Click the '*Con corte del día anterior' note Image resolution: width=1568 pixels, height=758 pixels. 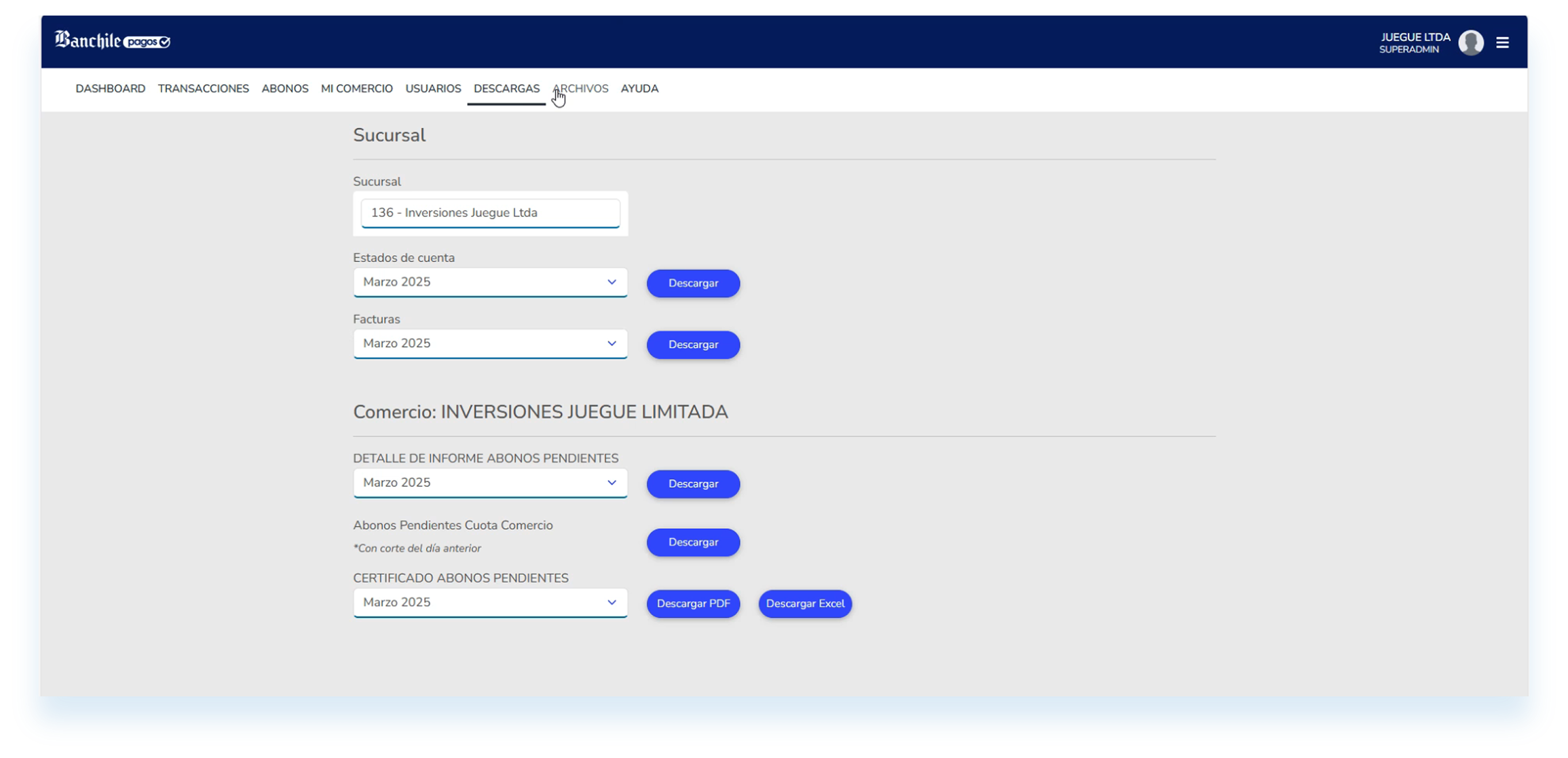click(417, 548)
